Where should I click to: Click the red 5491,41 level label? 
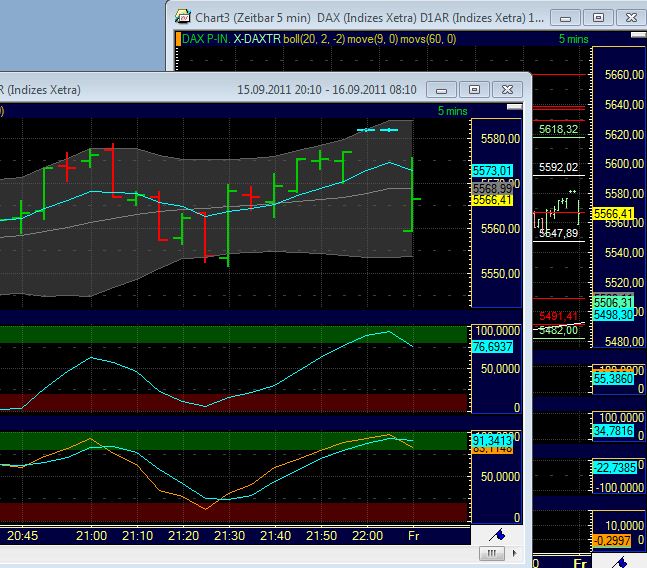pos(558,316)
